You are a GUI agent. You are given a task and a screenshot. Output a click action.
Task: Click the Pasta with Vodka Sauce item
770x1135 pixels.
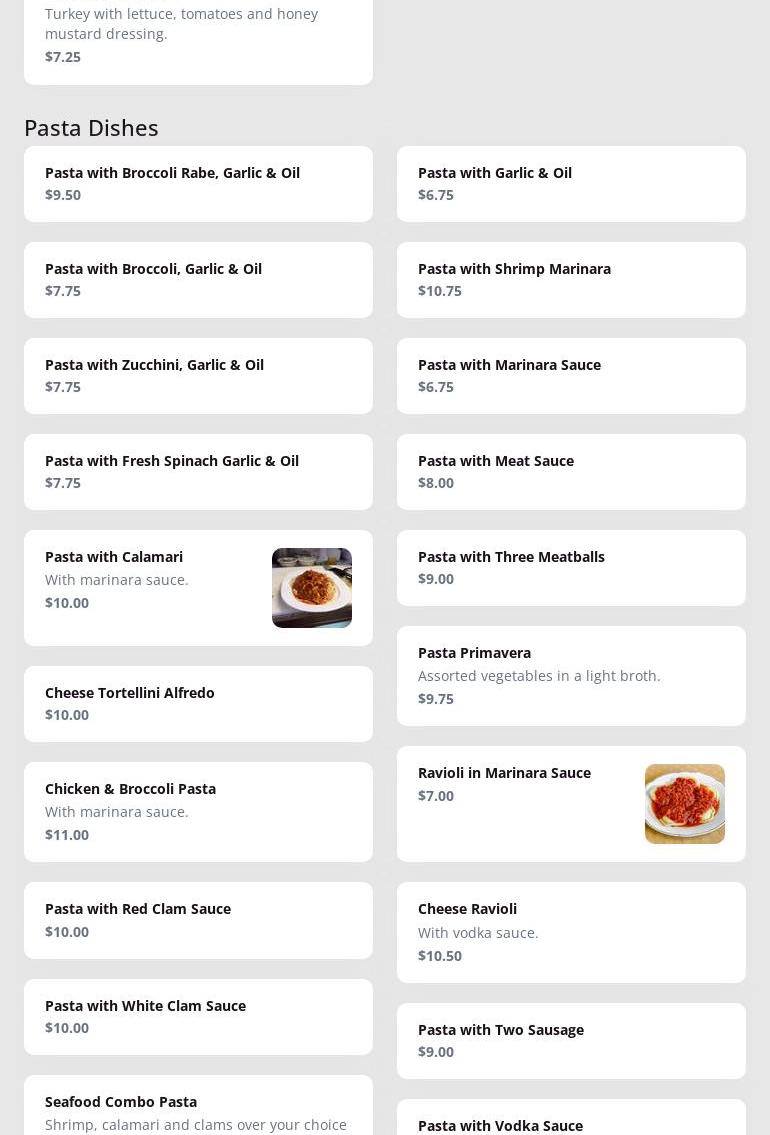tap(571, 1120)
